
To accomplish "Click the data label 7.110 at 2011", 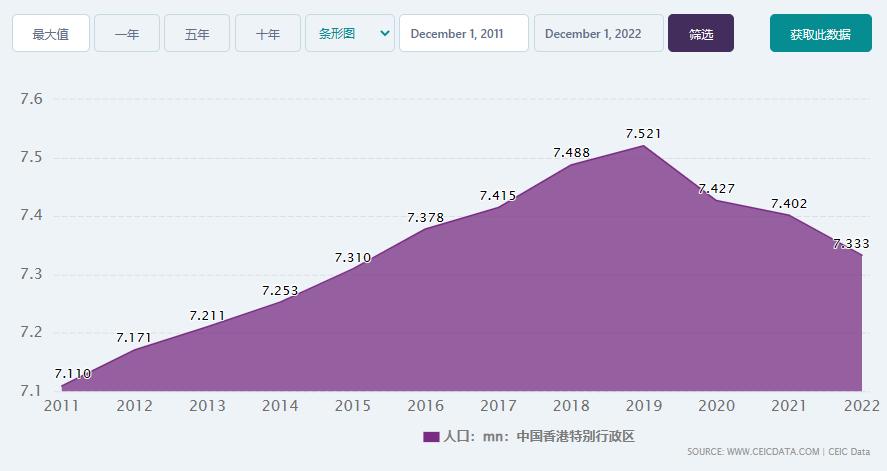I will coord(73,374).
